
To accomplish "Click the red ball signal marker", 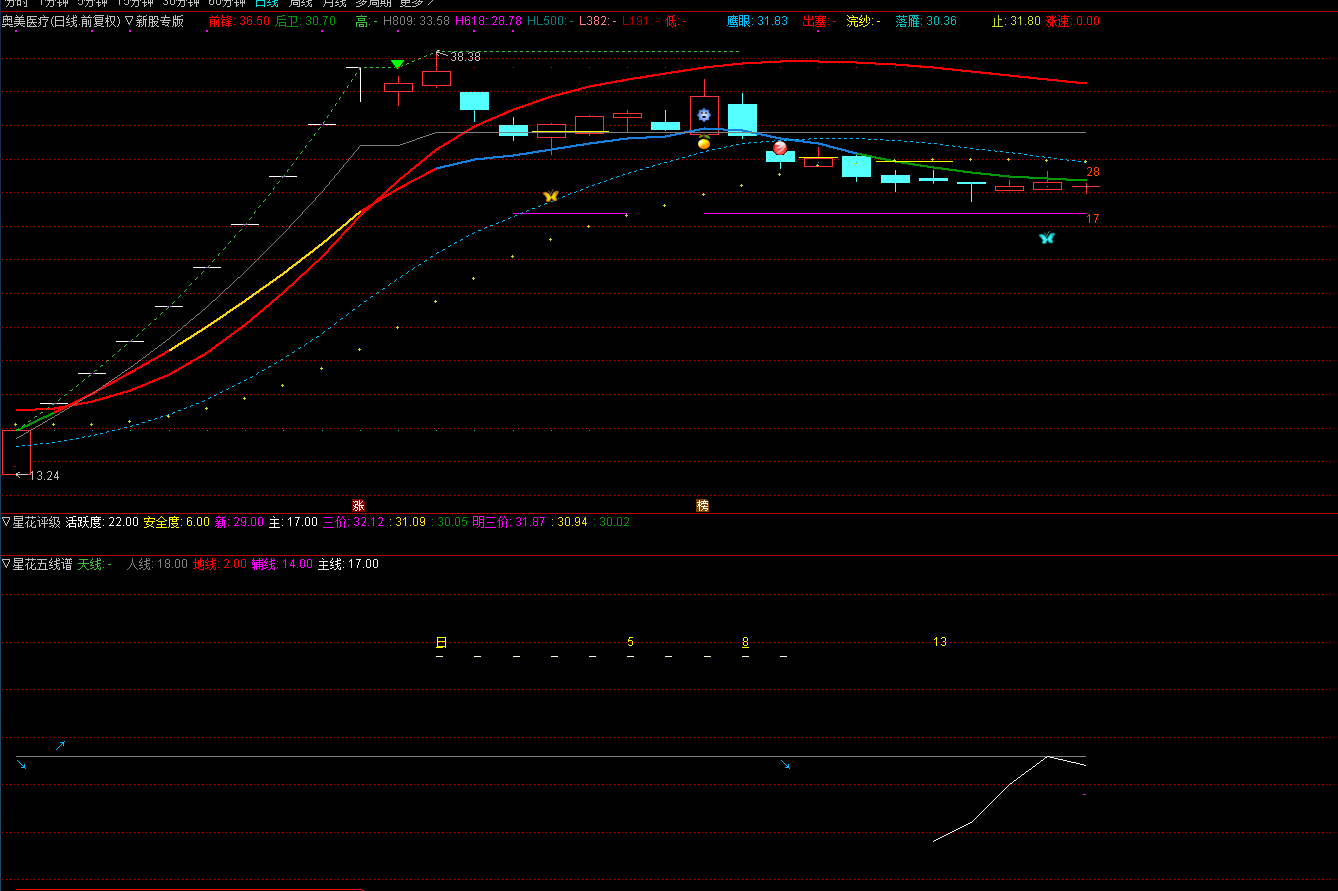I will coord(780,148).
